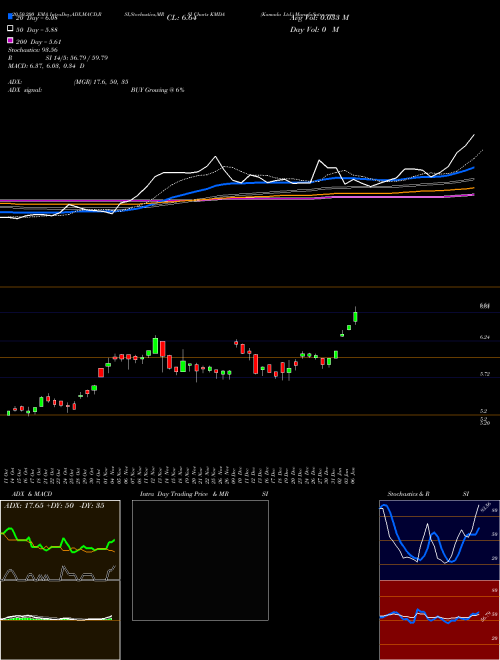The image size is (500, 660).
Task: Click the 6.24 price axis label
Action: (484, 337)
